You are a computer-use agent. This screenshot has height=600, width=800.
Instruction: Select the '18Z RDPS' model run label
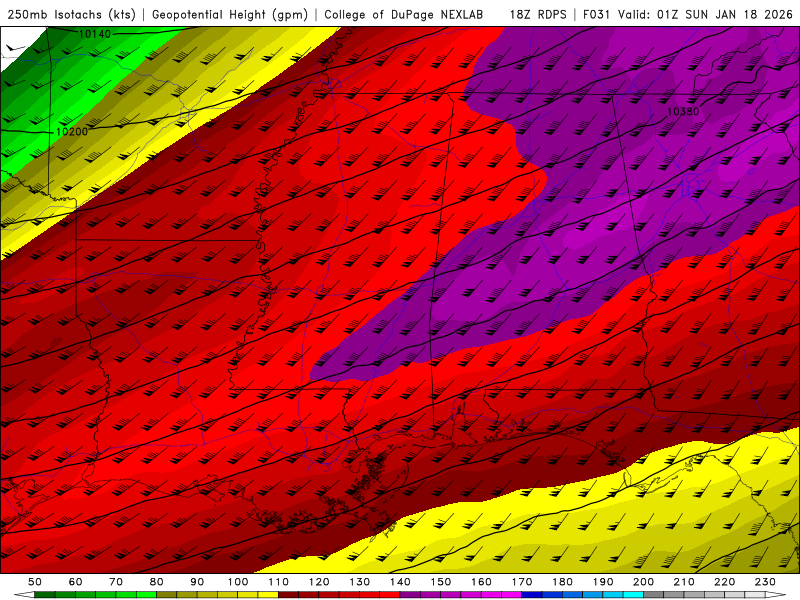pyautogui.click(x=538, y=14)
